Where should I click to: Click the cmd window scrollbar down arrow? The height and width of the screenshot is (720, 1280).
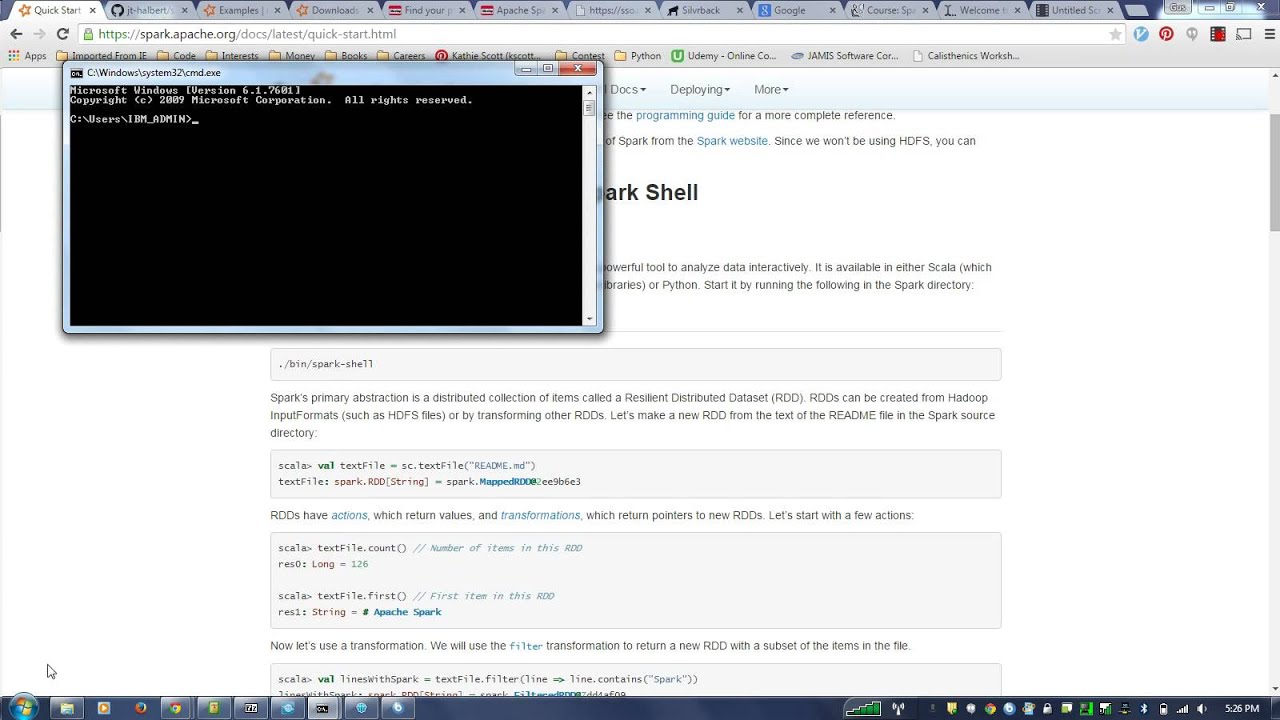[590, 320]
